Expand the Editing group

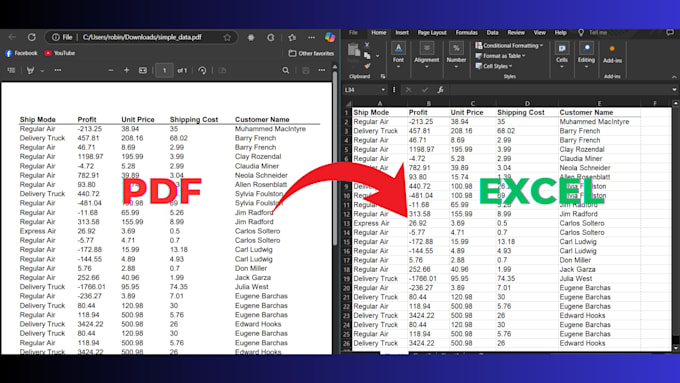[586, 55]
